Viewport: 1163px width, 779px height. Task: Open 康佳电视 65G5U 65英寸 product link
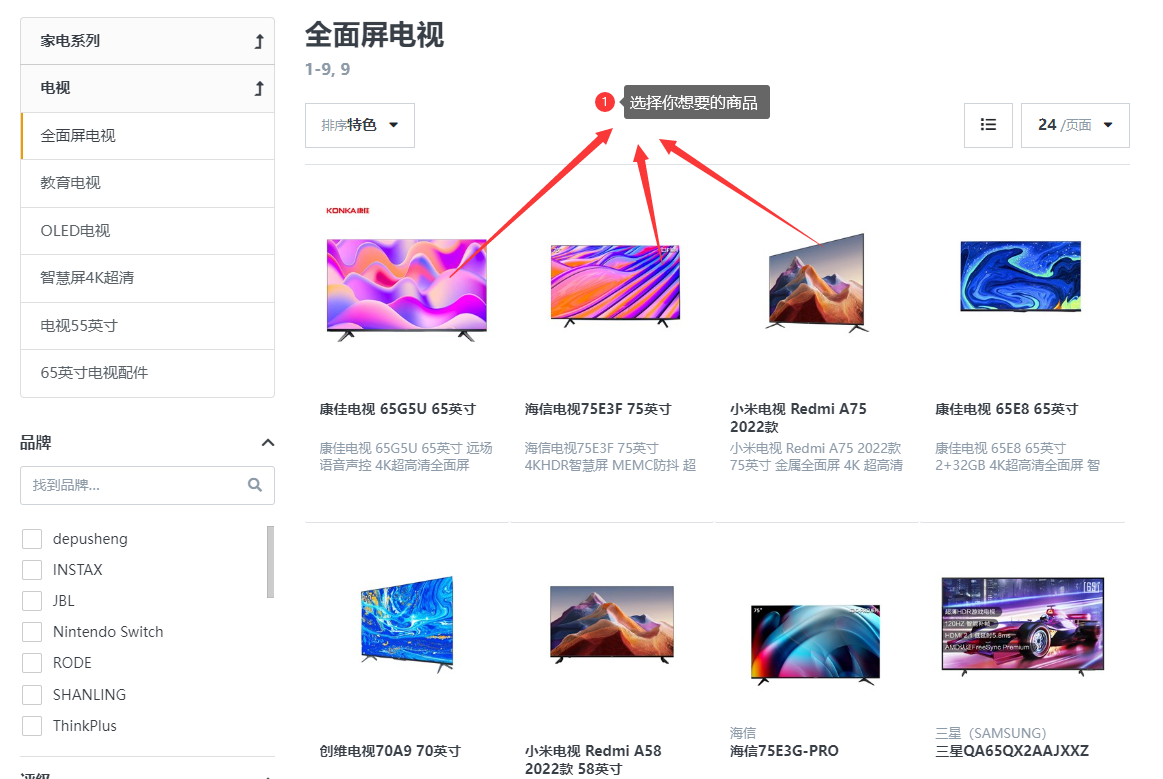[x=398, y=409]
